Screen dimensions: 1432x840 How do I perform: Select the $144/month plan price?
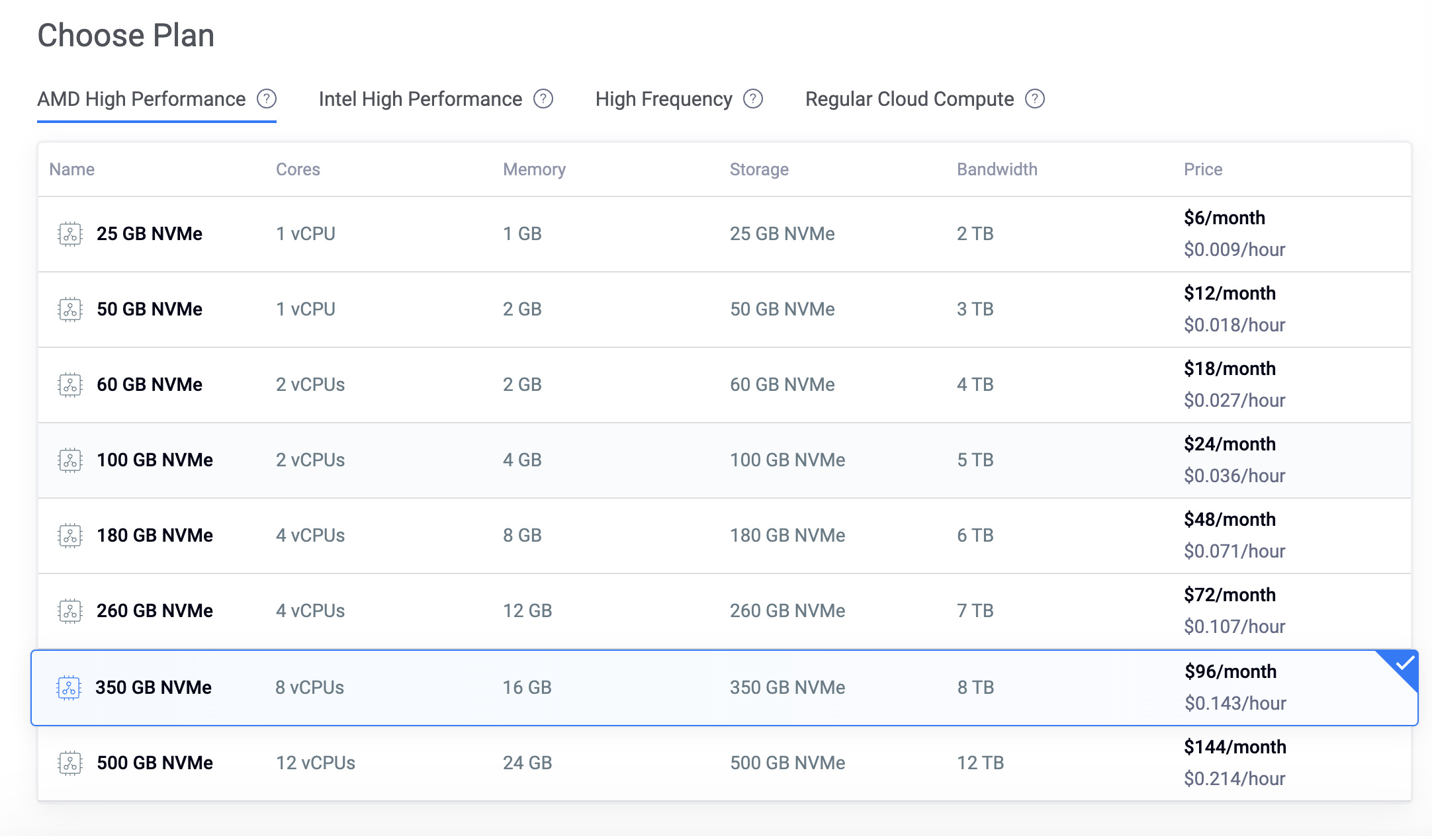click(1235, 747)
